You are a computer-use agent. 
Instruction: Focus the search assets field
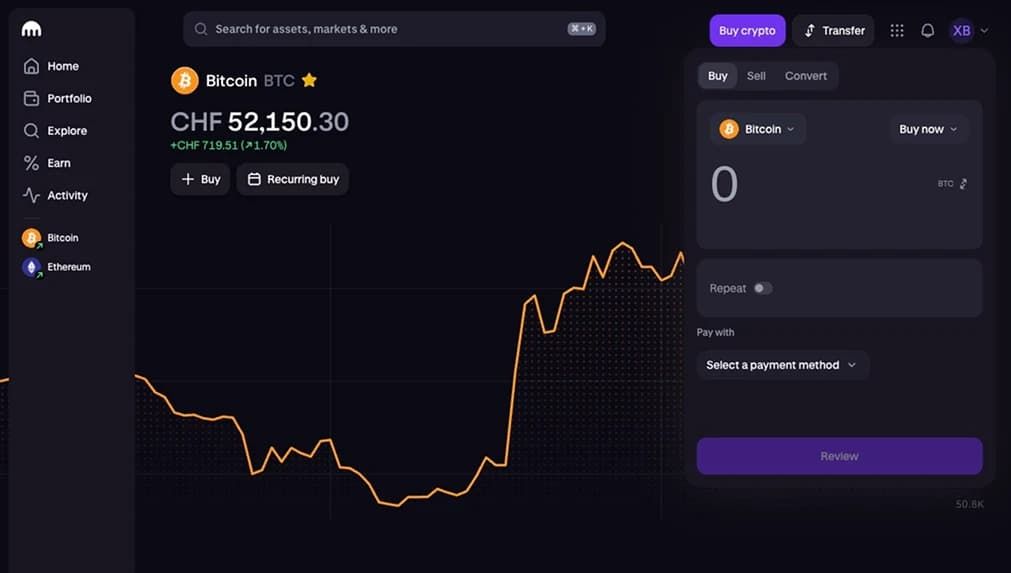click(394, 29)
